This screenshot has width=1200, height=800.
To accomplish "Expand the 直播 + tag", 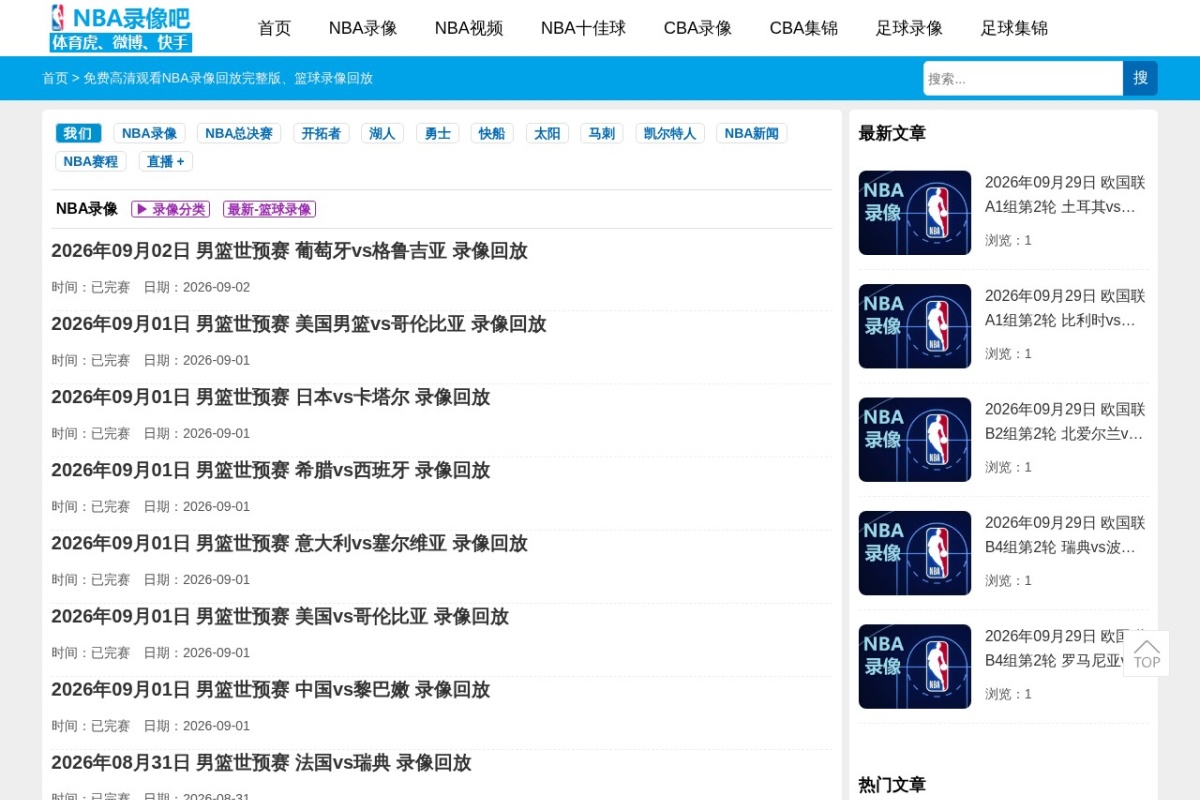I will point(166,161).
